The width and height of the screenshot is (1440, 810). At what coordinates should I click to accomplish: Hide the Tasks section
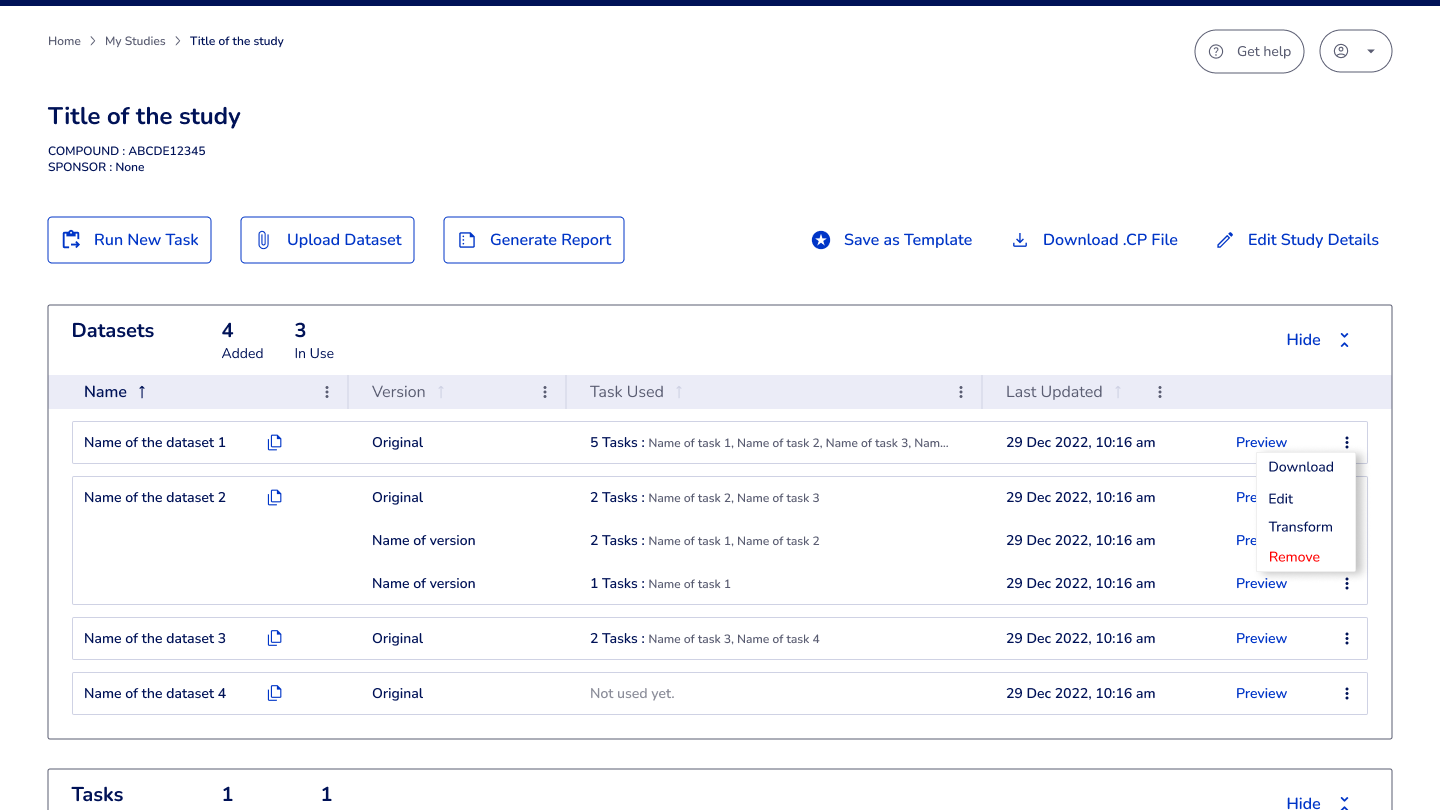point(1318,802)
